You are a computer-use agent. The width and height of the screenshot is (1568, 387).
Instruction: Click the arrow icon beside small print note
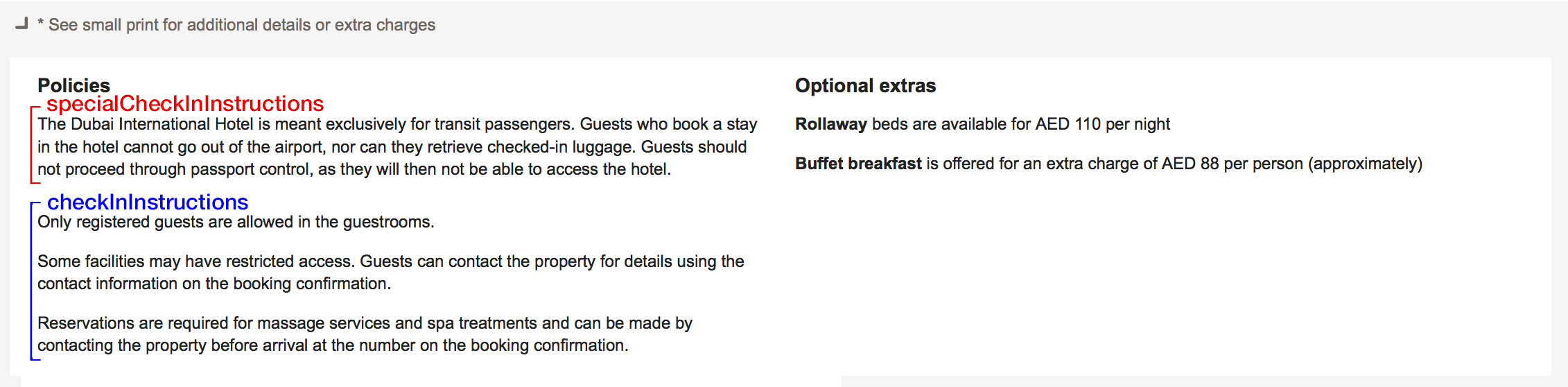pyautogui.click(x=22, y=24)
